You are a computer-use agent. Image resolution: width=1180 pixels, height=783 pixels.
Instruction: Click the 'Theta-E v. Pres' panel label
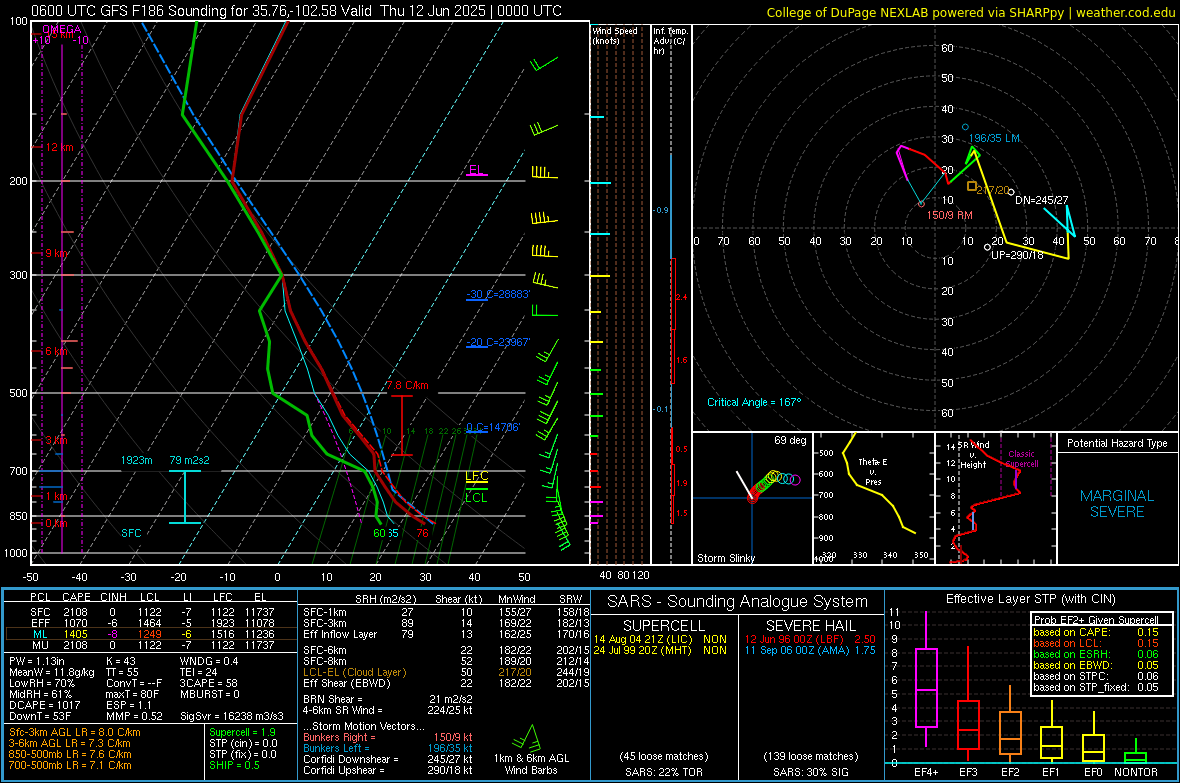point(873,471)
